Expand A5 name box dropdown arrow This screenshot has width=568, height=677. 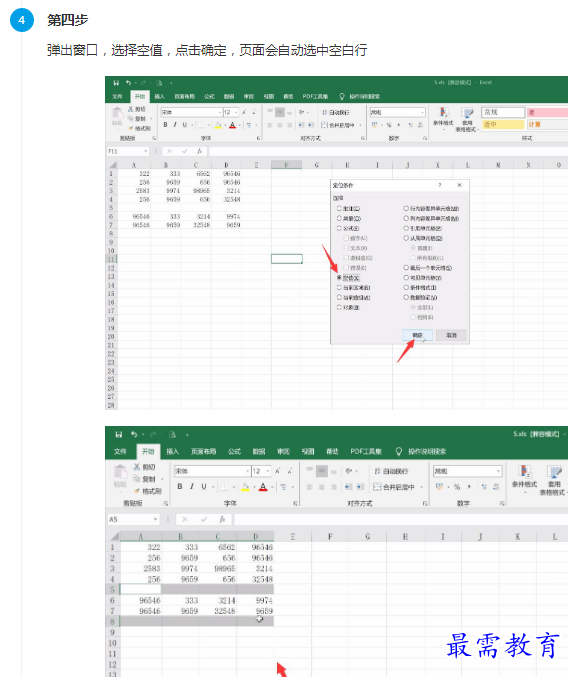(155, 519)
